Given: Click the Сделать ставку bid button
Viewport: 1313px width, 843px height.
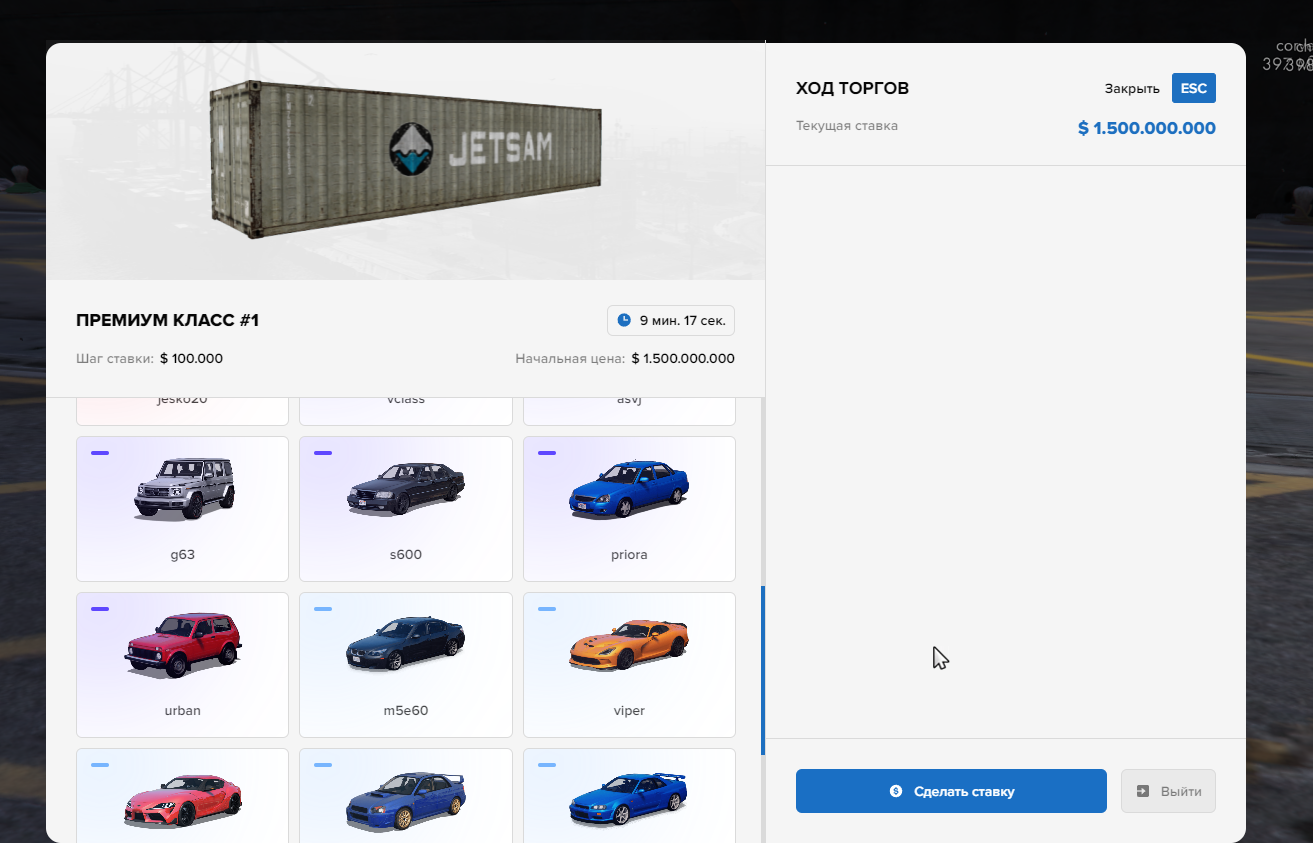Looking at the screenshot, I should pos(951,791).
